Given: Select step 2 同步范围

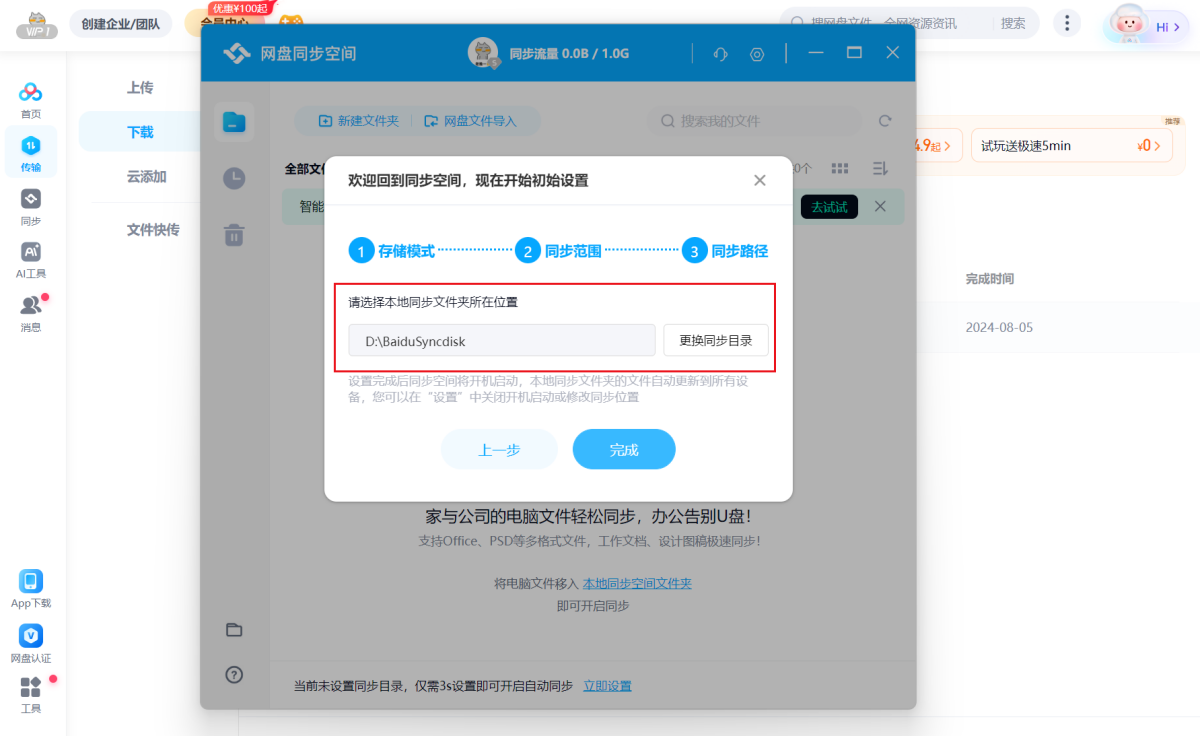Looking at the screenshot, I should click(558, 251).
